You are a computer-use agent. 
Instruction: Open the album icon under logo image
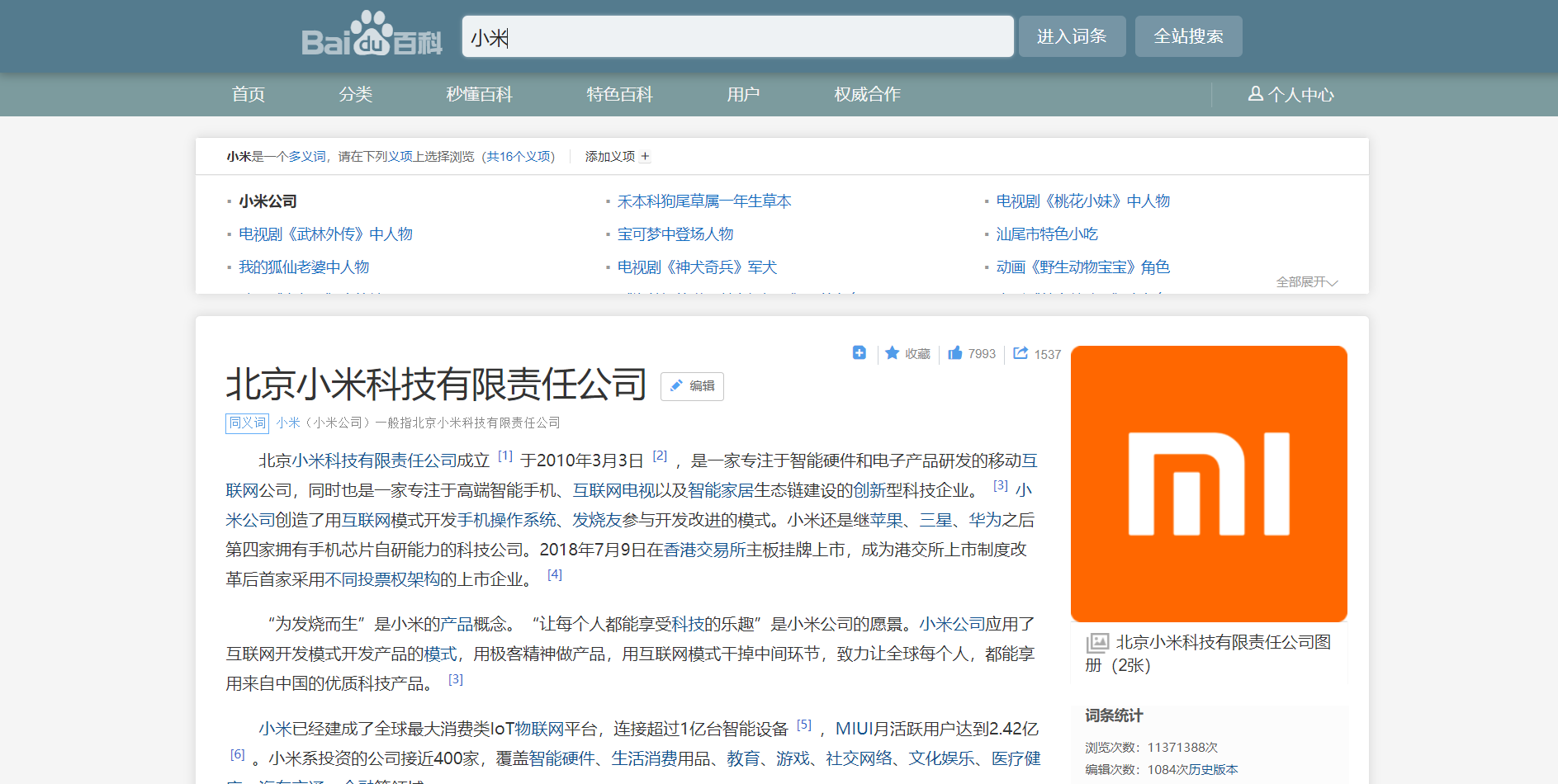1097,643
